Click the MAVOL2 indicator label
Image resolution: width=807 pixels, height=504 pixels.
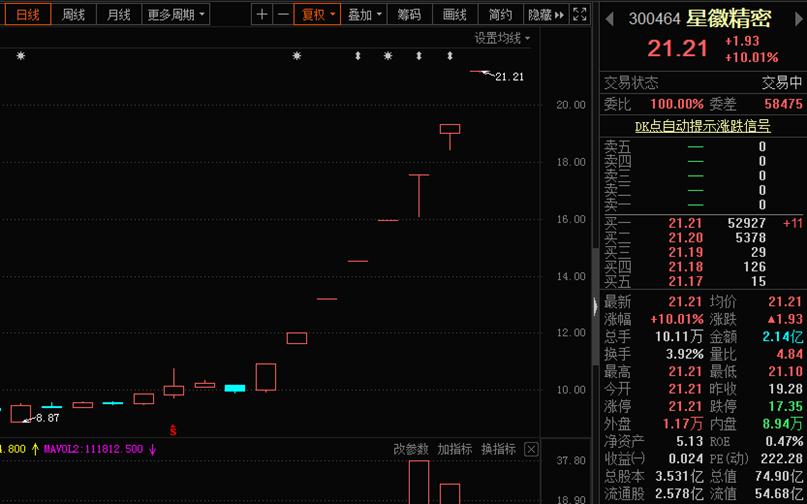93,449
